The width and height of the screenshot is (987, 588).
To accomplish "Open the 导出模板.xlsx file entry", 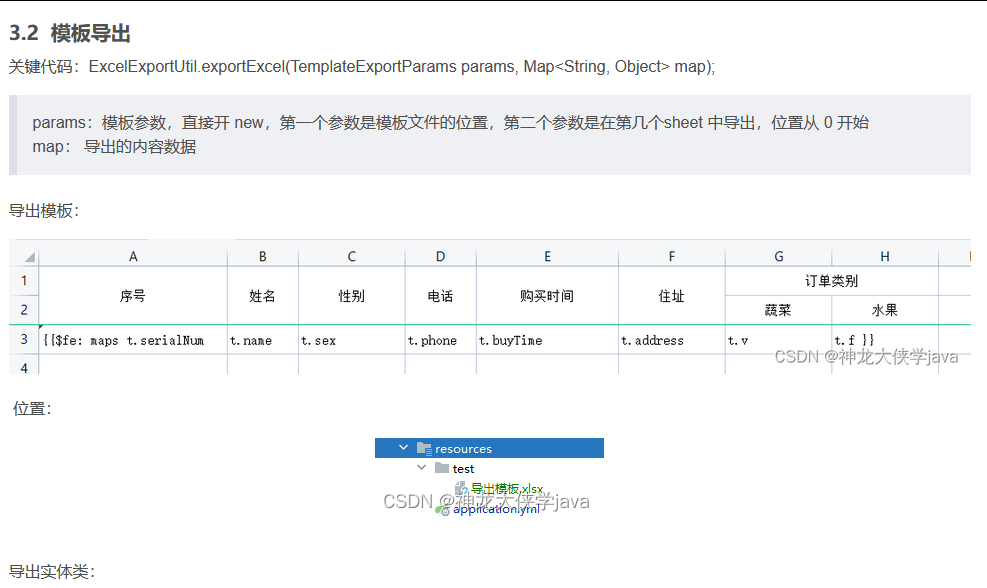I will 505,488.
